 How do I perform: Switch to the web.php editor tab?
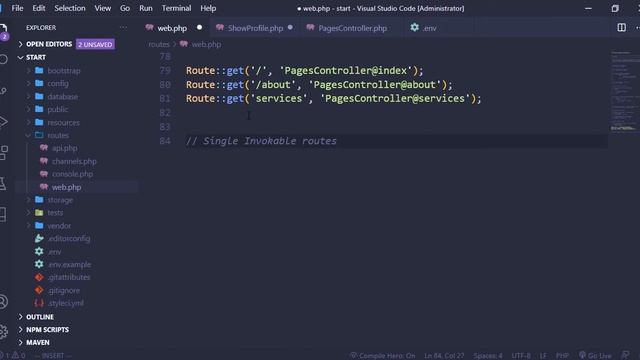point(174,28)
